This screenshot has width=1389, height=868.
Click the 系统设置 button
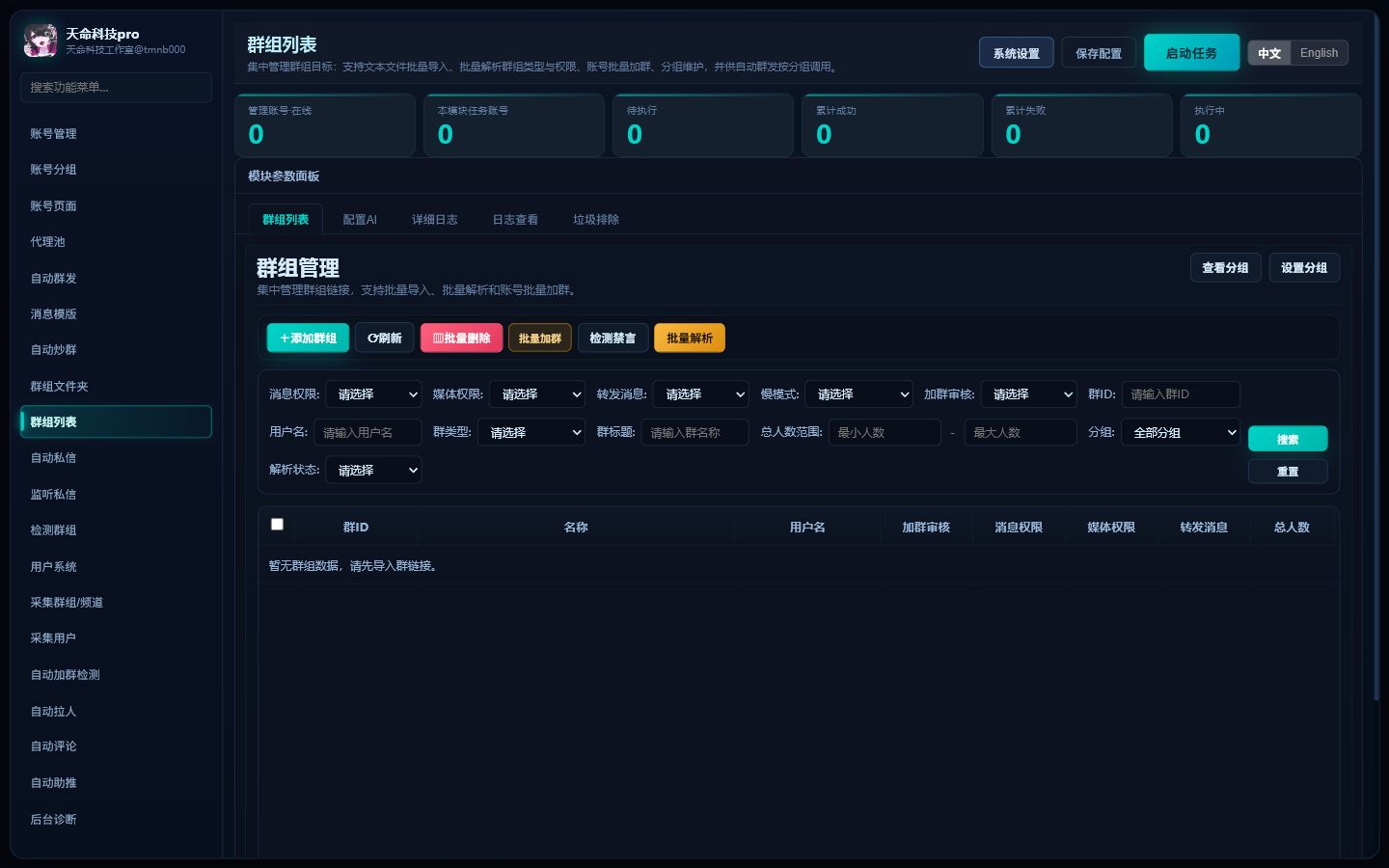coord(1017,53)
